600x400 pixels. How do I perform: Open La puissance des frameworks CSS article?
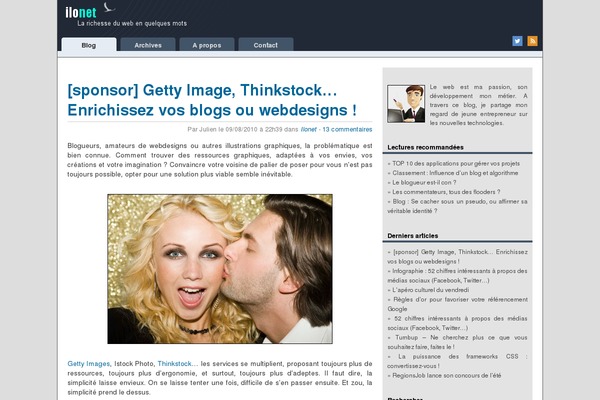point(457,361)
